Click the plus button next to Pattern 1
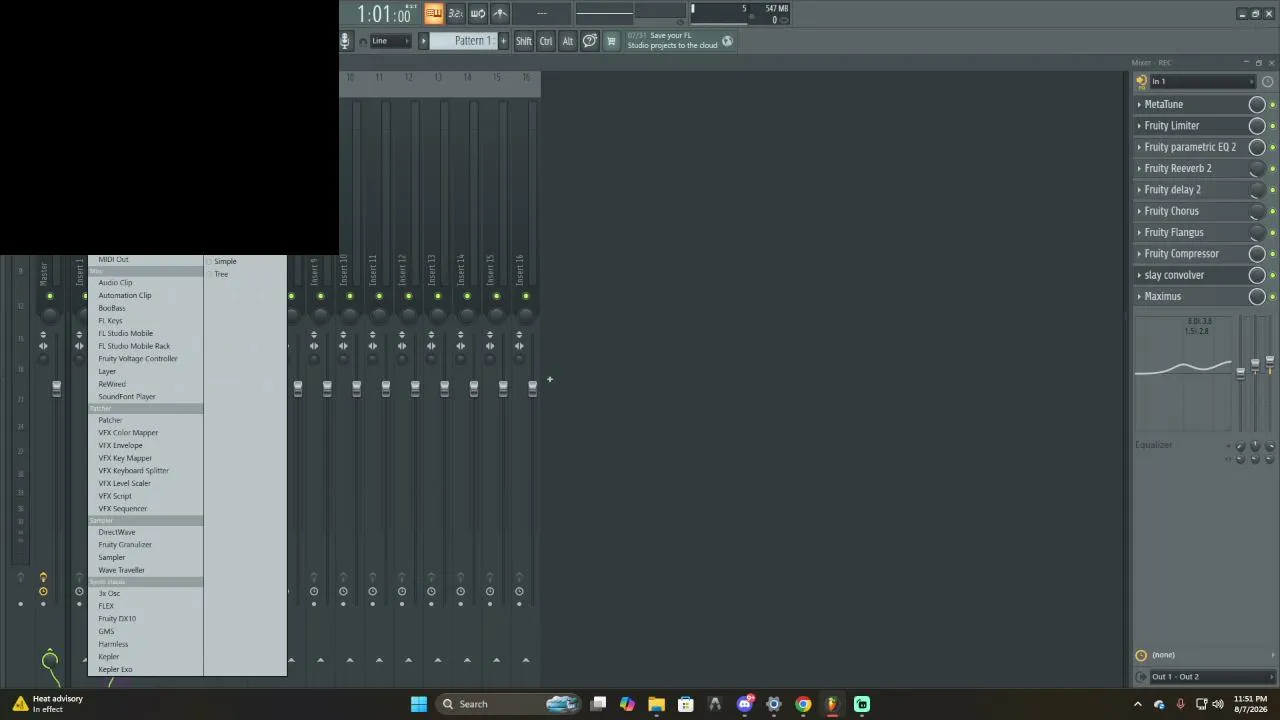The image size is (1280, 720). (503, 41)
